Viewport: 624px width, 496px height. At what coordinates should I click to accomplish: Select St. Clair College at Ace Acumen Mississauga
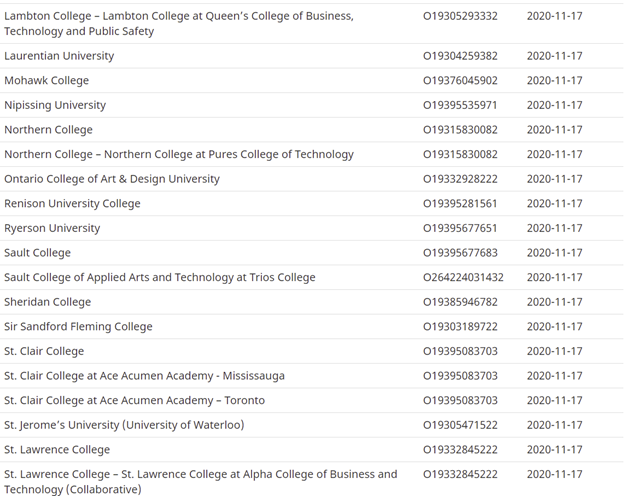tap(144, 376)
